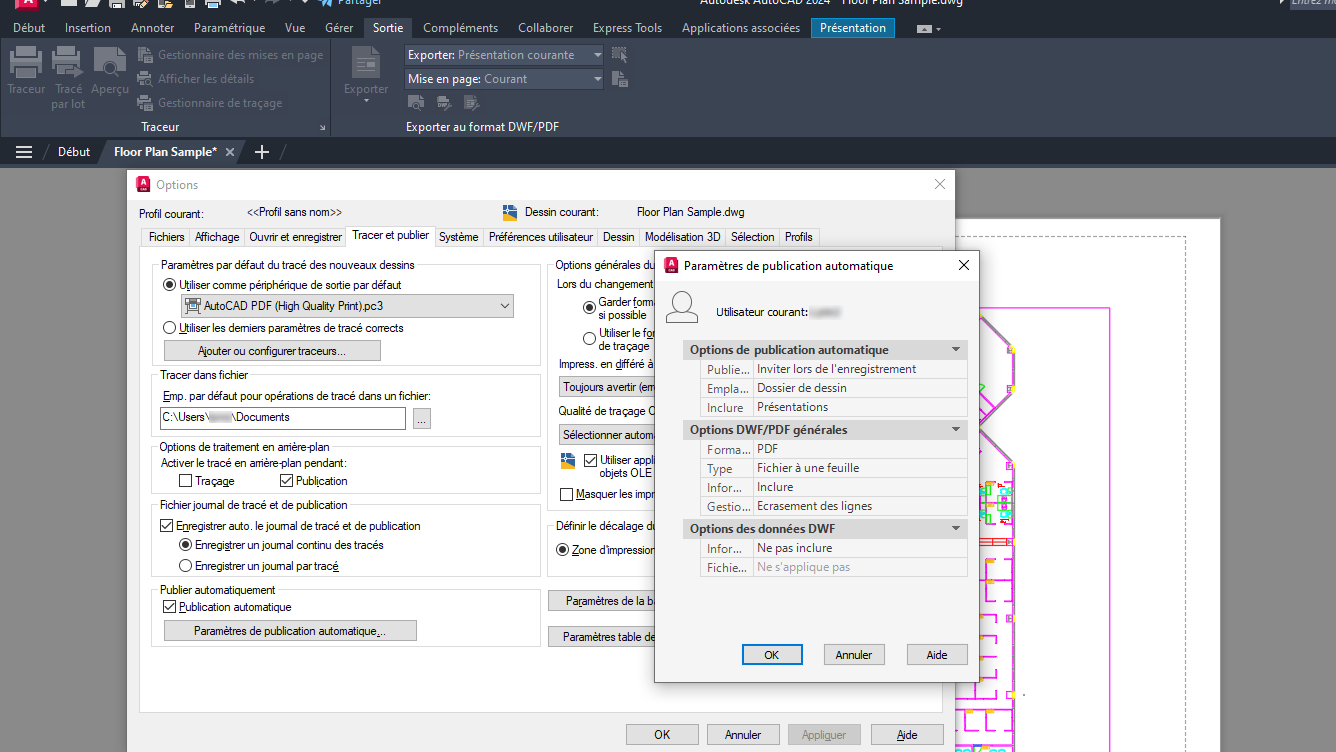Viewport: 1336px width, 752px height.
Task: Open the Mise en page: Courant dropdown
Action: pyautogui.click(x=504, y=79)
